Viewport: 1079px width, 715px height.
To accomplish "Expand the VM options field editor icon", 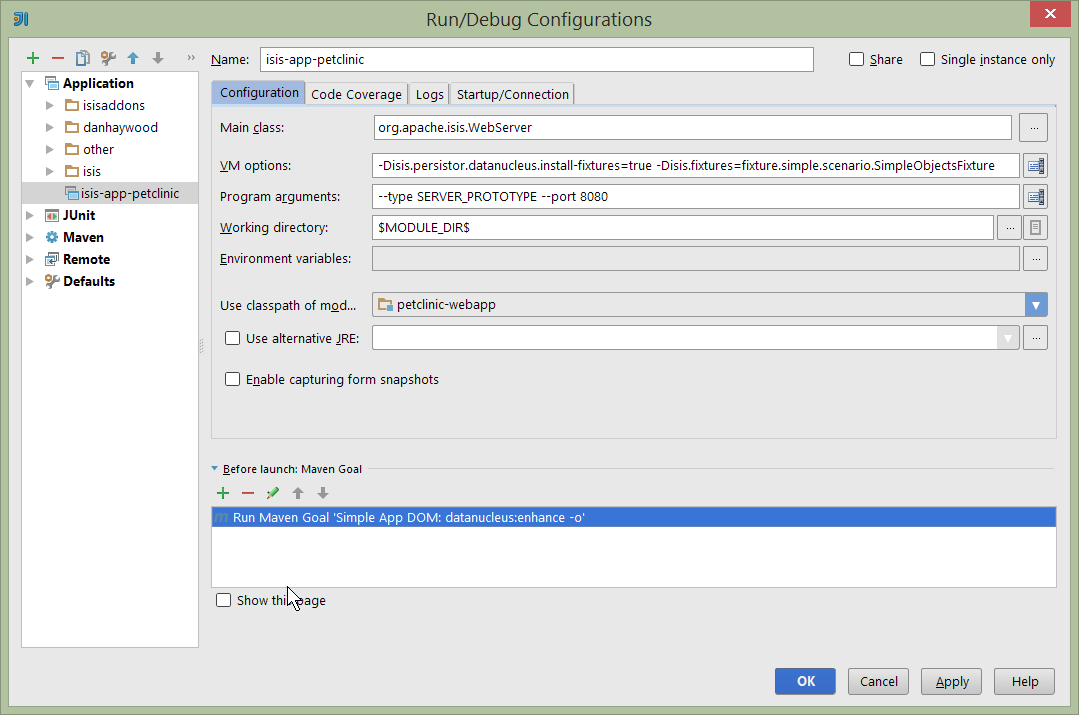I will pyautogui.click(x=1035, y=166).
